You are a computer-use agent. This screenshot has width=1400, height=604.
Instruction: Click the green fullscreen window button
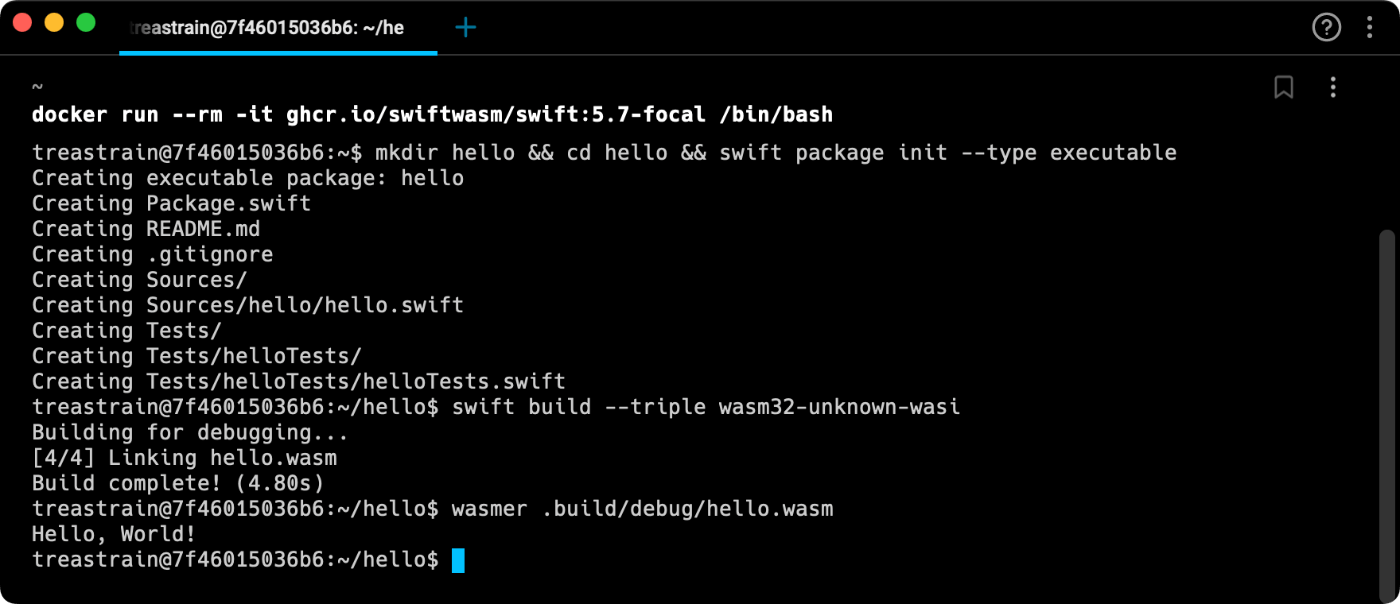86,22
